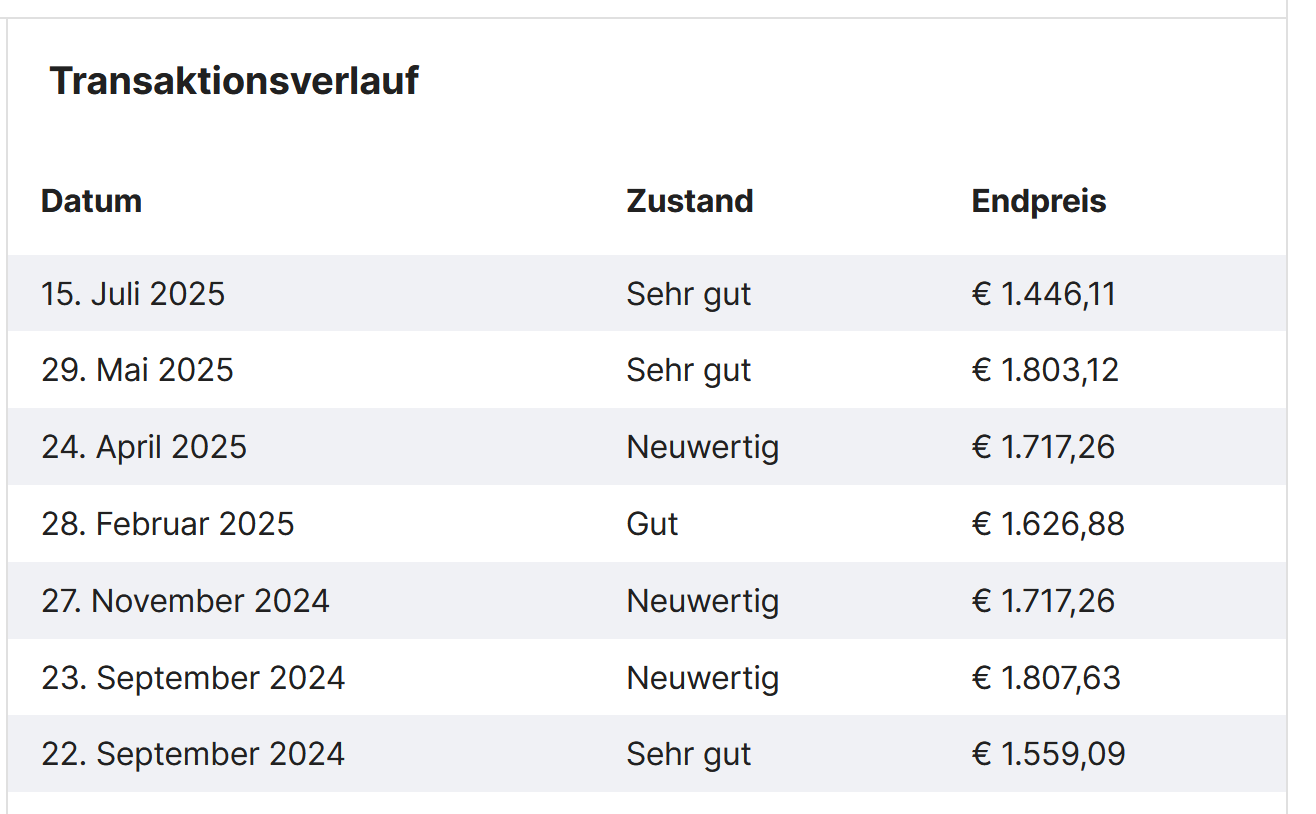
Task: Select the Zustand column header
Action: click(690, 201)
